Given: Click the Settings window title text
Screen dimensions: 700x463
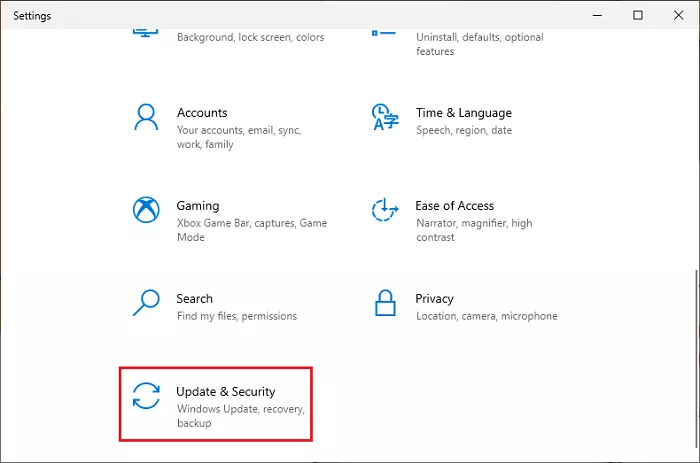Looking at the screenshot, I should coord(32,16).
